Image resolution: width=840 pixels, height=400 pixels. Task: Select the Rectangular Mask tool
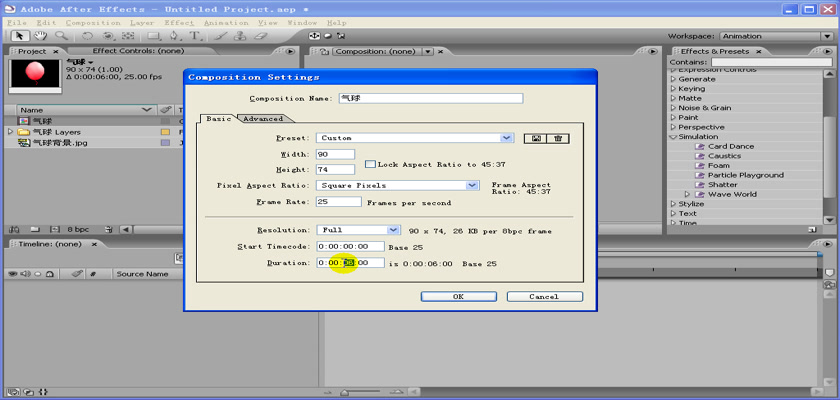[154, 36]
